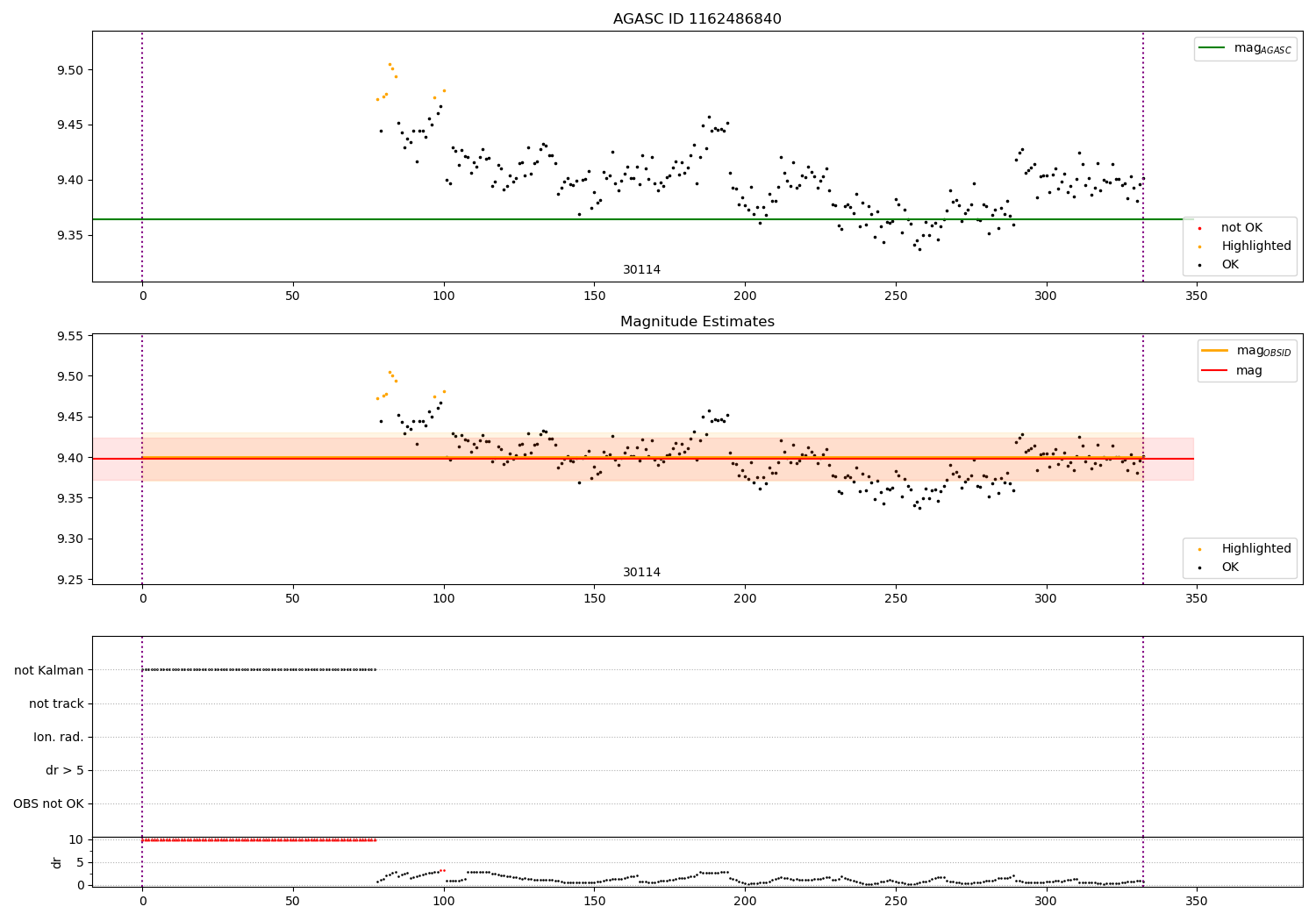Click orange dot marker beside middle 'Highlighted'

tap(1199, 549)
